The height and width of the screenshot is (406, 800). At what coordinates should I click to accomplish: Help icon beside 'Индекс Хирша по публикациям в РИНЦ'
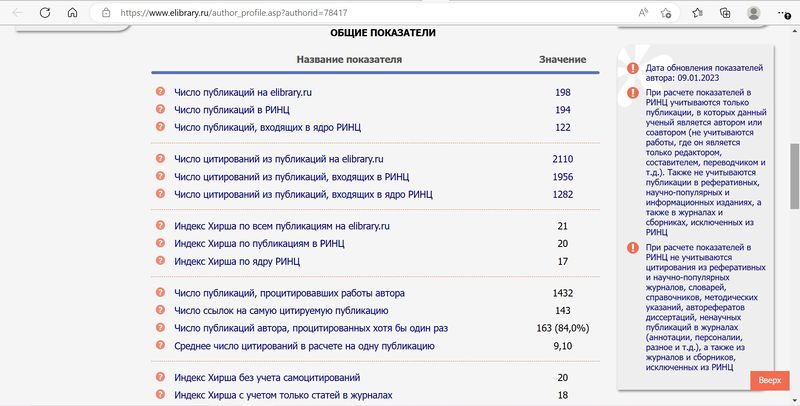click(160, 243)
